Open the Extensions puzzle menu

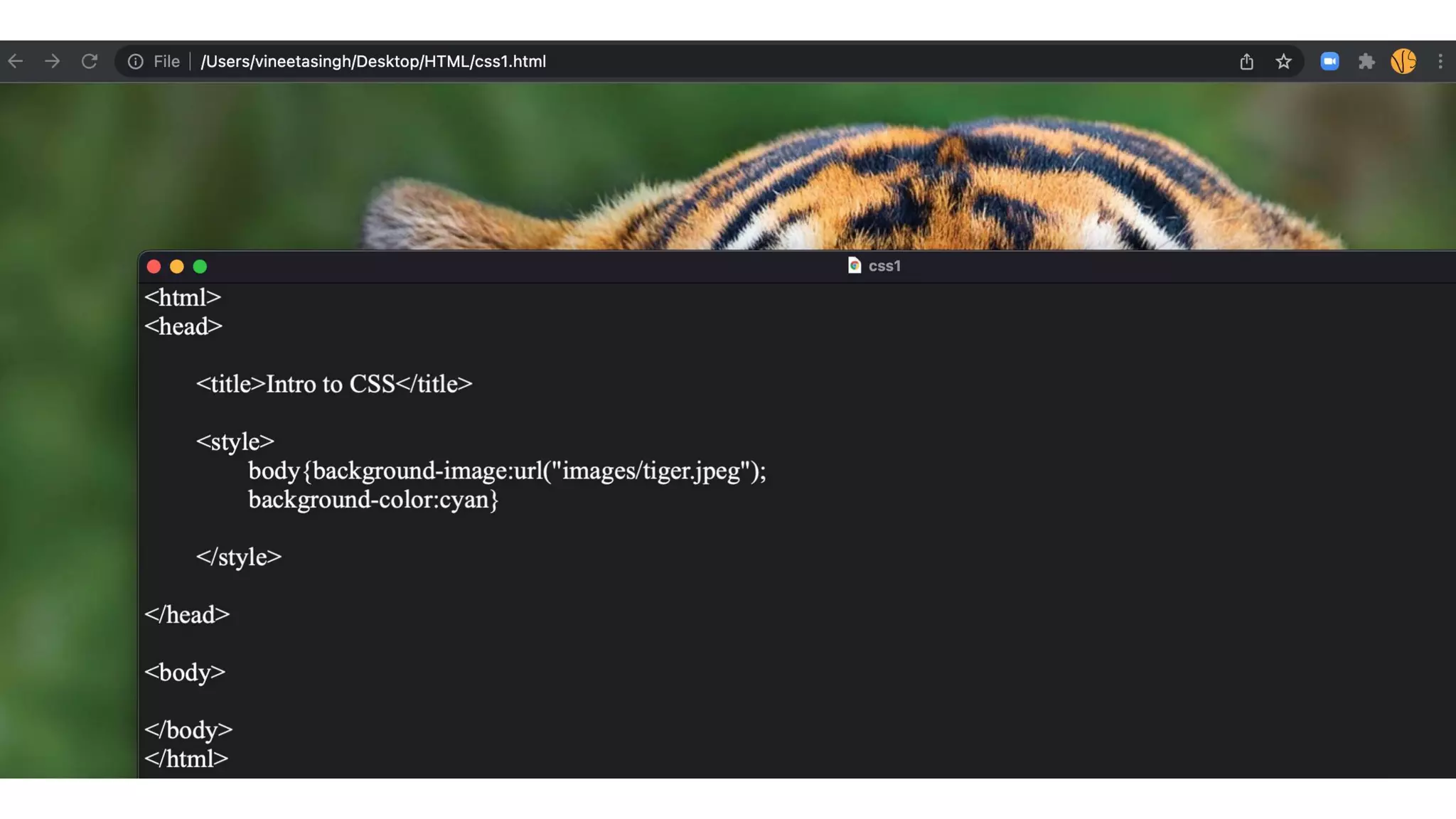[1366, 62]
